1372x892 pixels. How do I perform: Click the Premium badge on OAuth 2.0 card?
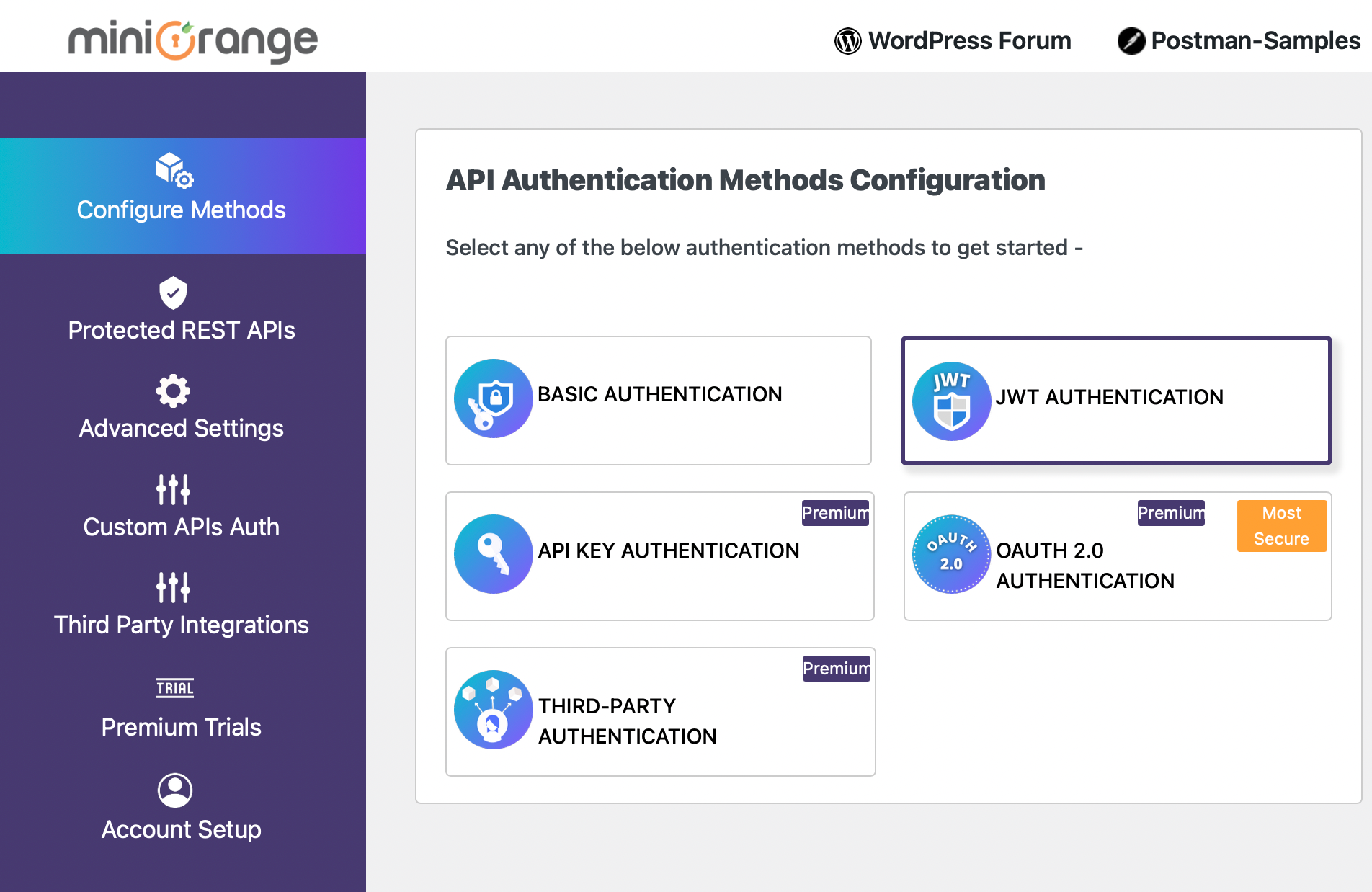tap(1171, 513)
